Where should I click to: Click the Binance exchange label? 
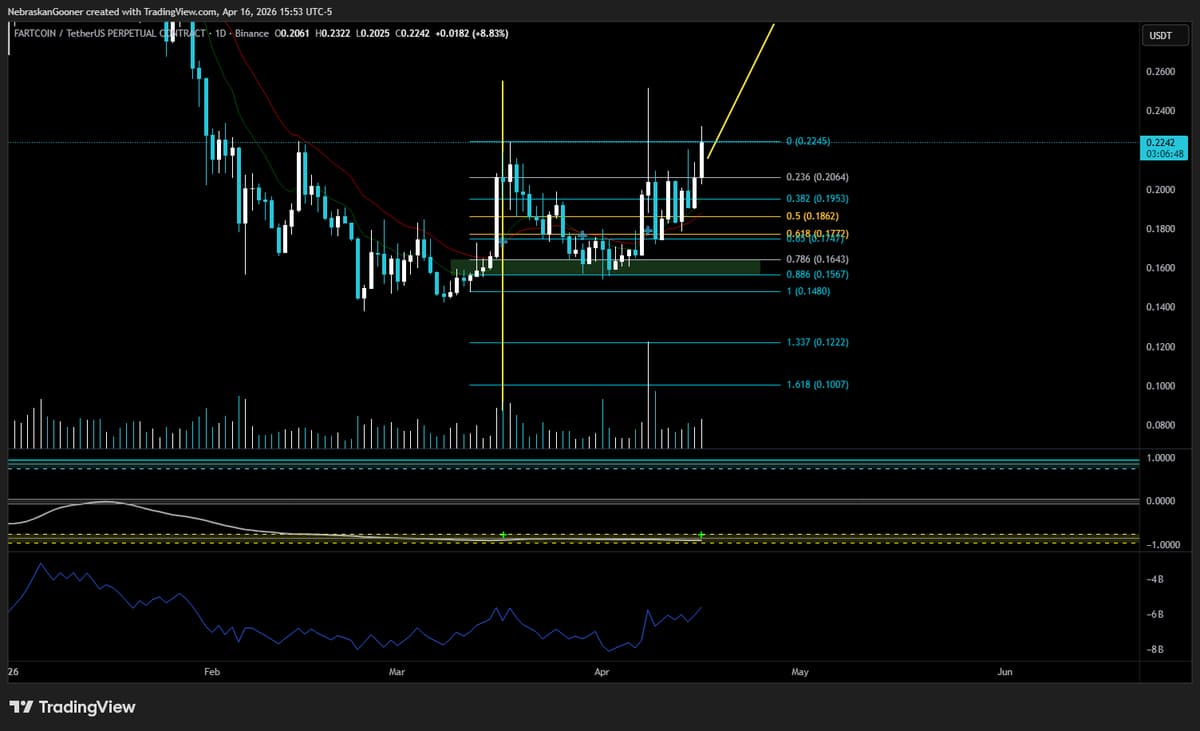point(254,33)
